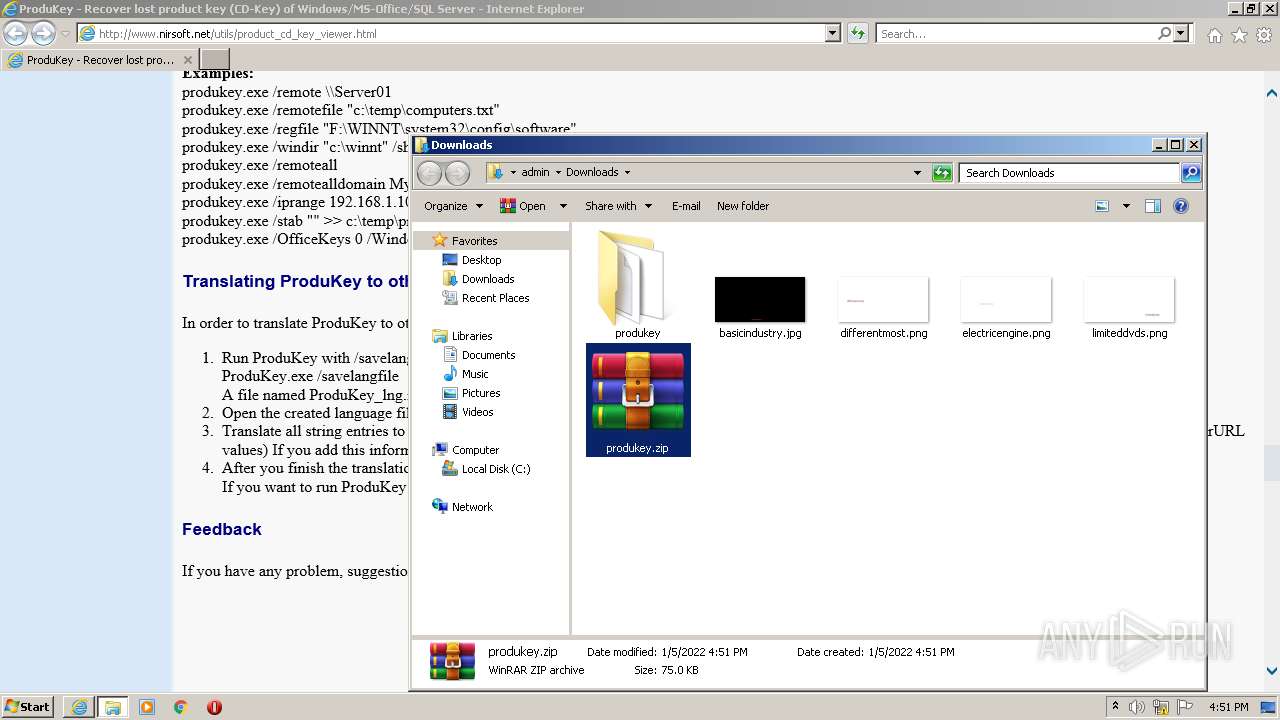Image resolution: width=1280 pixels, height=720 pixels.
Task: Click the Windows Explorer taskbar icon
Action: (112, 707)
